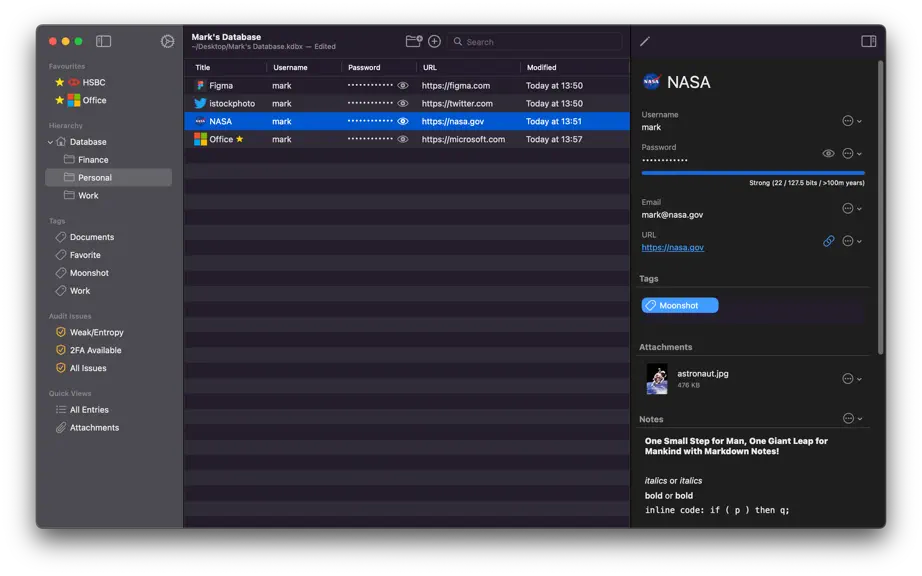Image resolution: width=922 pixels, height=576 pixels.
Task: Open the Notes options dropdown
Action: 852,418
